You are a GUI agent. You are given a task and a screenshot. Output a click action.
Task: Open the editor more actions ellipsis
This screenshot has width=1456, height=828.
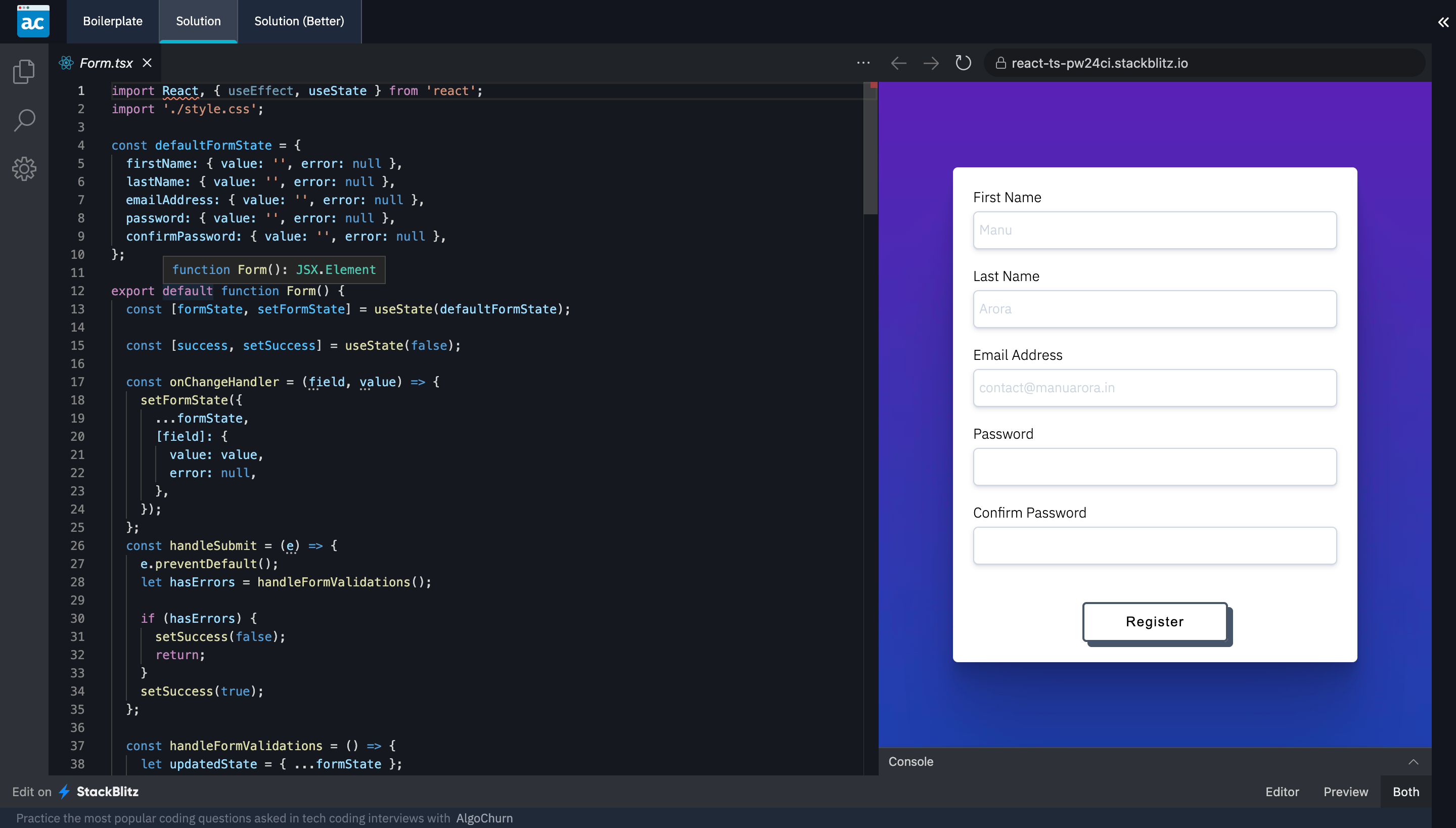863,63
